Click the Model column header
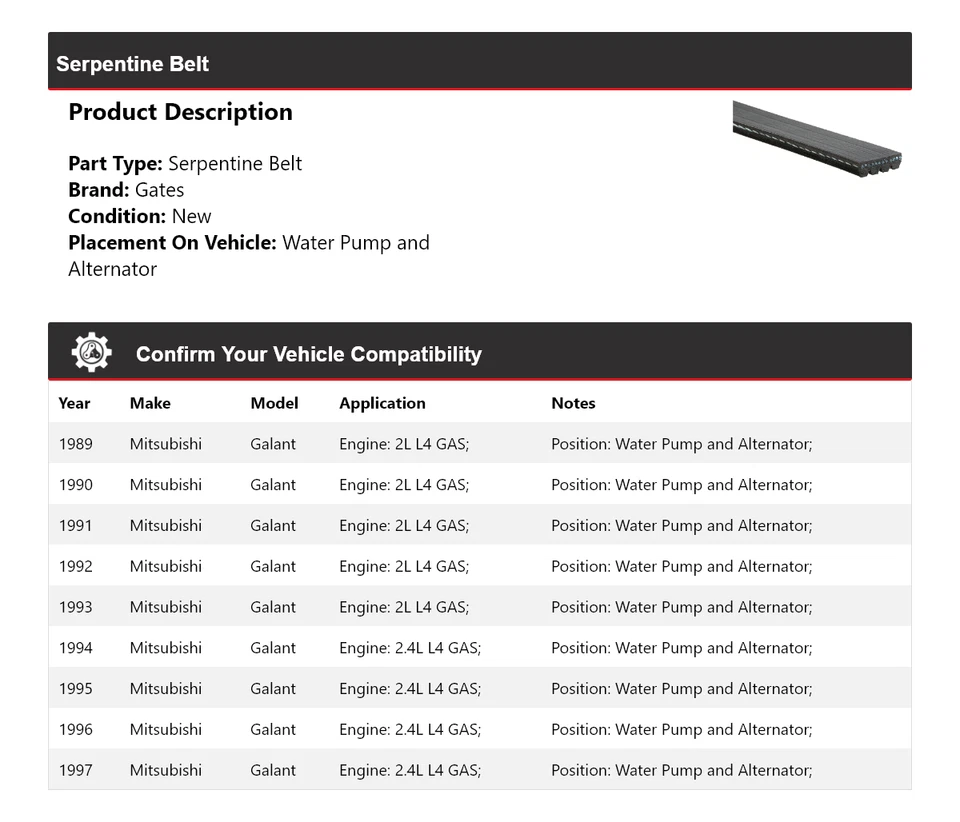Screen dimensions: 960x822 click(x=274, y=403)
